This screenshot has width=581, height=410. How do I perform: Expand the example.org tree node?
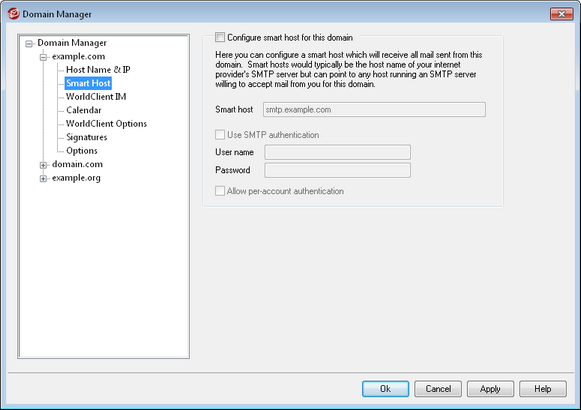(43, 179)
